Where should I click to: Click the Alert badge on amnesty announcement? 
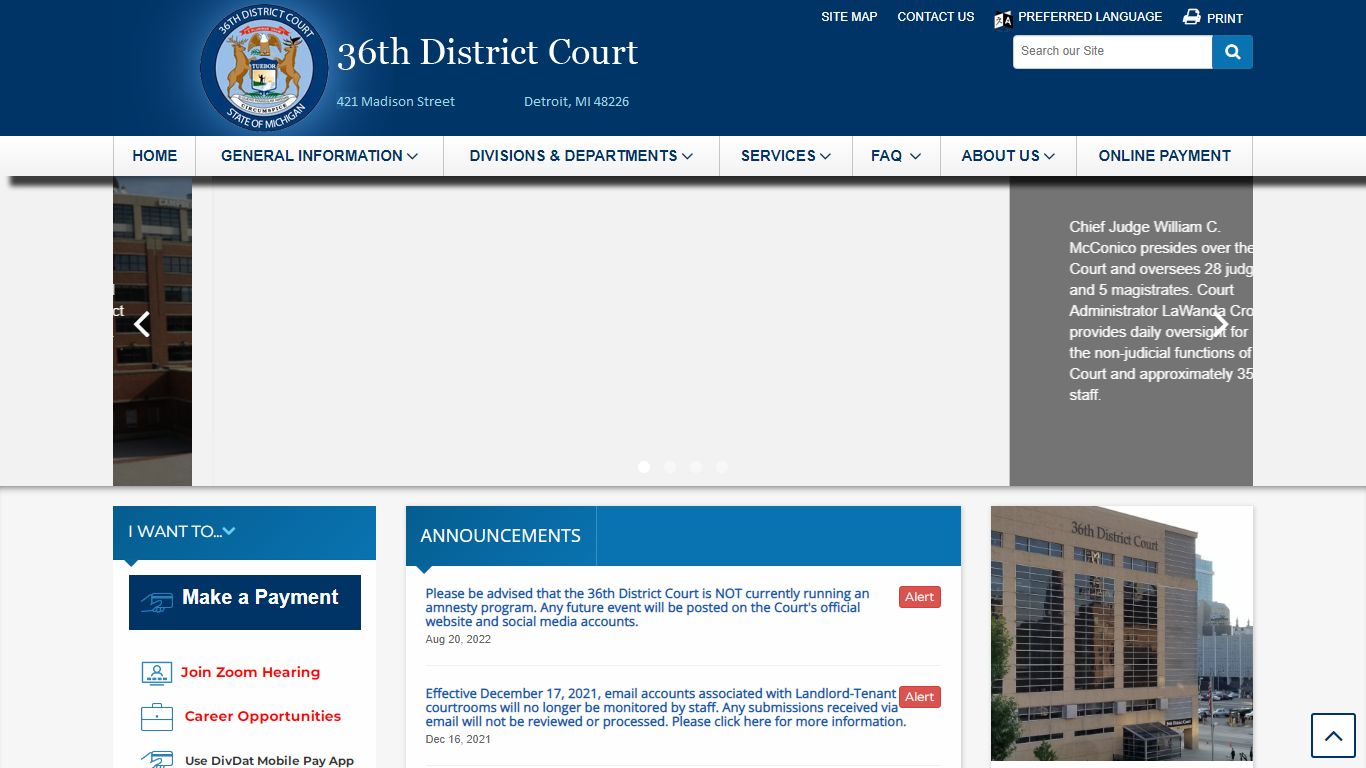point(919,597)
